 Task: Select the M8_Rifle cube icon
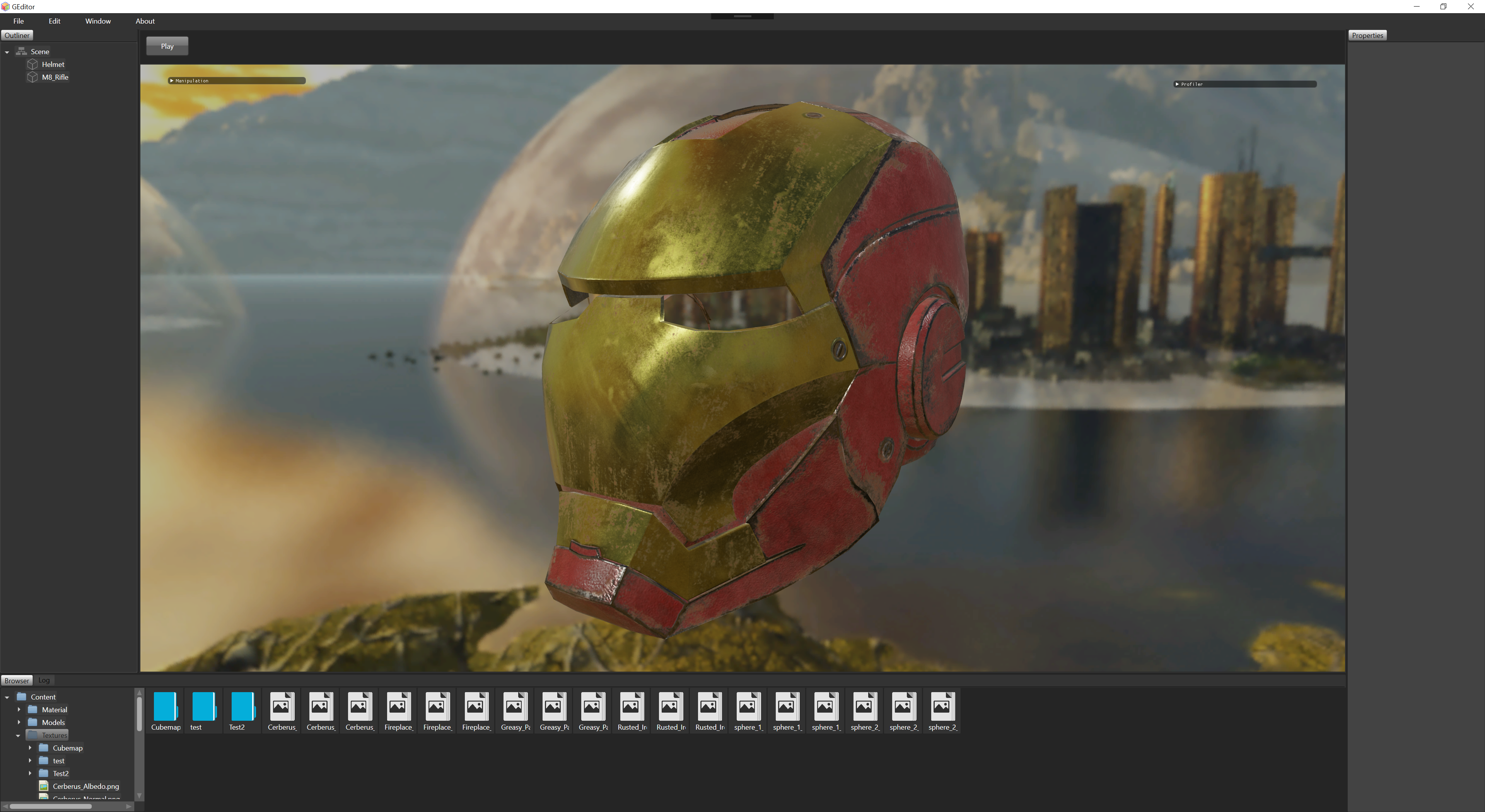[33, 77]
